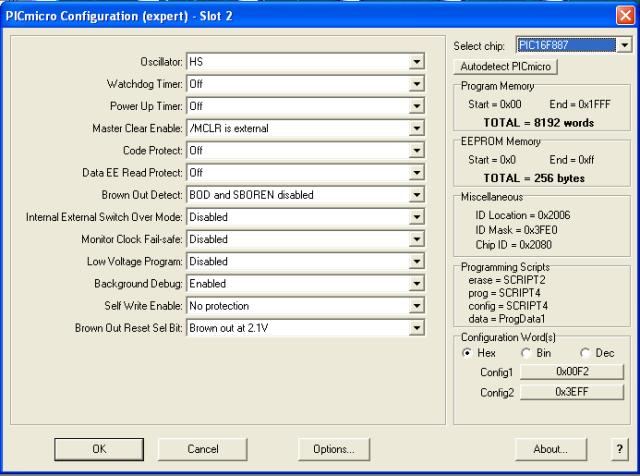Open the Oscillator dropdown arrow
This screenshot has width=640, height=476.
pos(416,62)
